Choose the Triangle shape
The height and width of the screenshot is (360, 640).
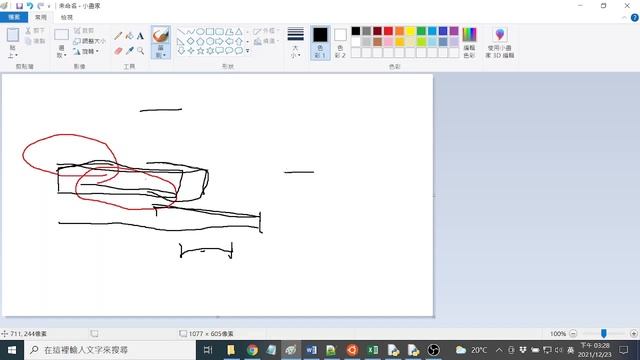239,31
